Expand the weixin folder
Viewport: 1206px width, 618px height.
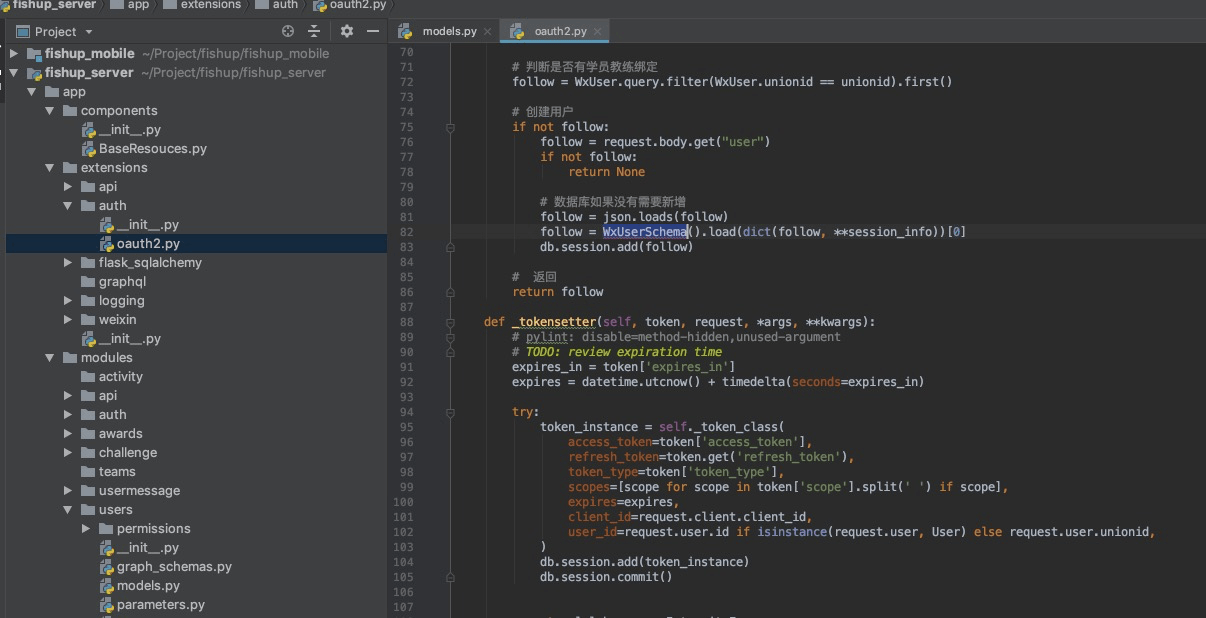(68, 319)
